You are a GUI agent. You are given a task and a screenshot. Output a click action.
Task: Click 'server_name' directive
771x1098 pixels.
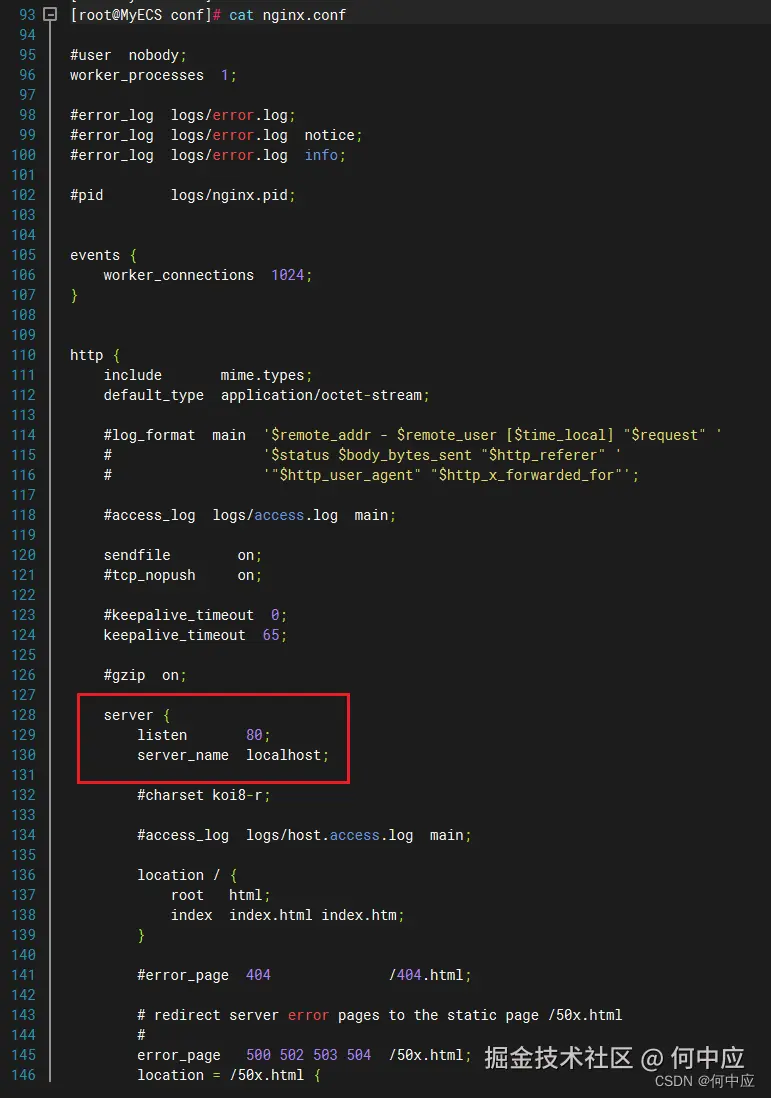[183, 755]
